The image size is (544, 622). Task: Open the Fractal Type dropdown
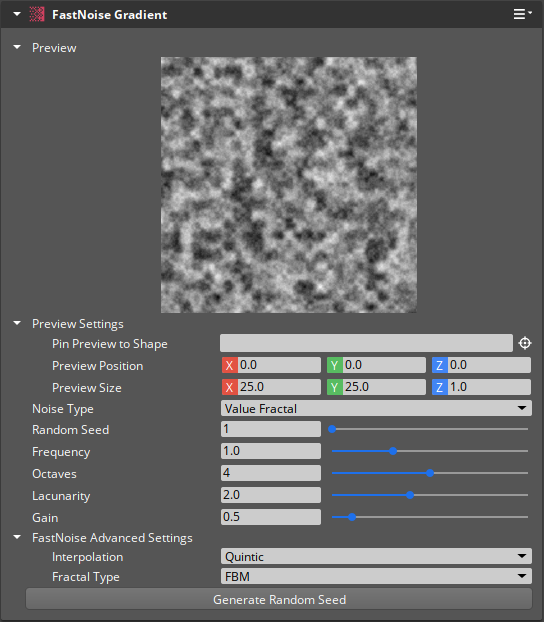(376, 576)
